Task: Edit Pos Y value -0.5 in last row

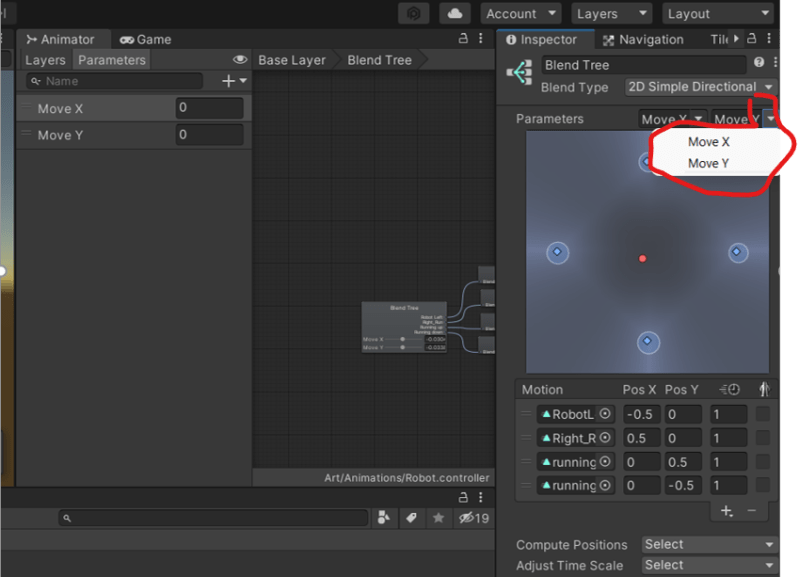Action: coord(683,486)
